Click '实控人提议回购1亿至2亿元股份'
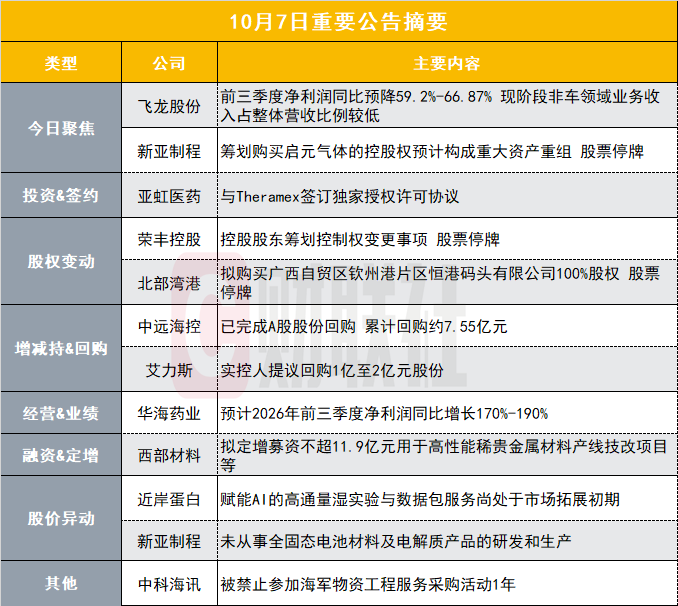Screen dimensions: 678x606 pyautogui.click(x=332, y=370)
